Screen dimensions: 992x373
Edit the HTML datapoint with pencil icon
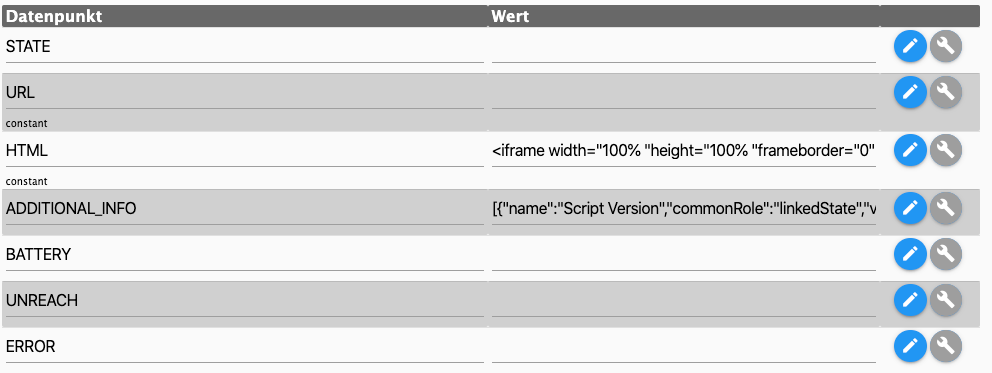910,150
